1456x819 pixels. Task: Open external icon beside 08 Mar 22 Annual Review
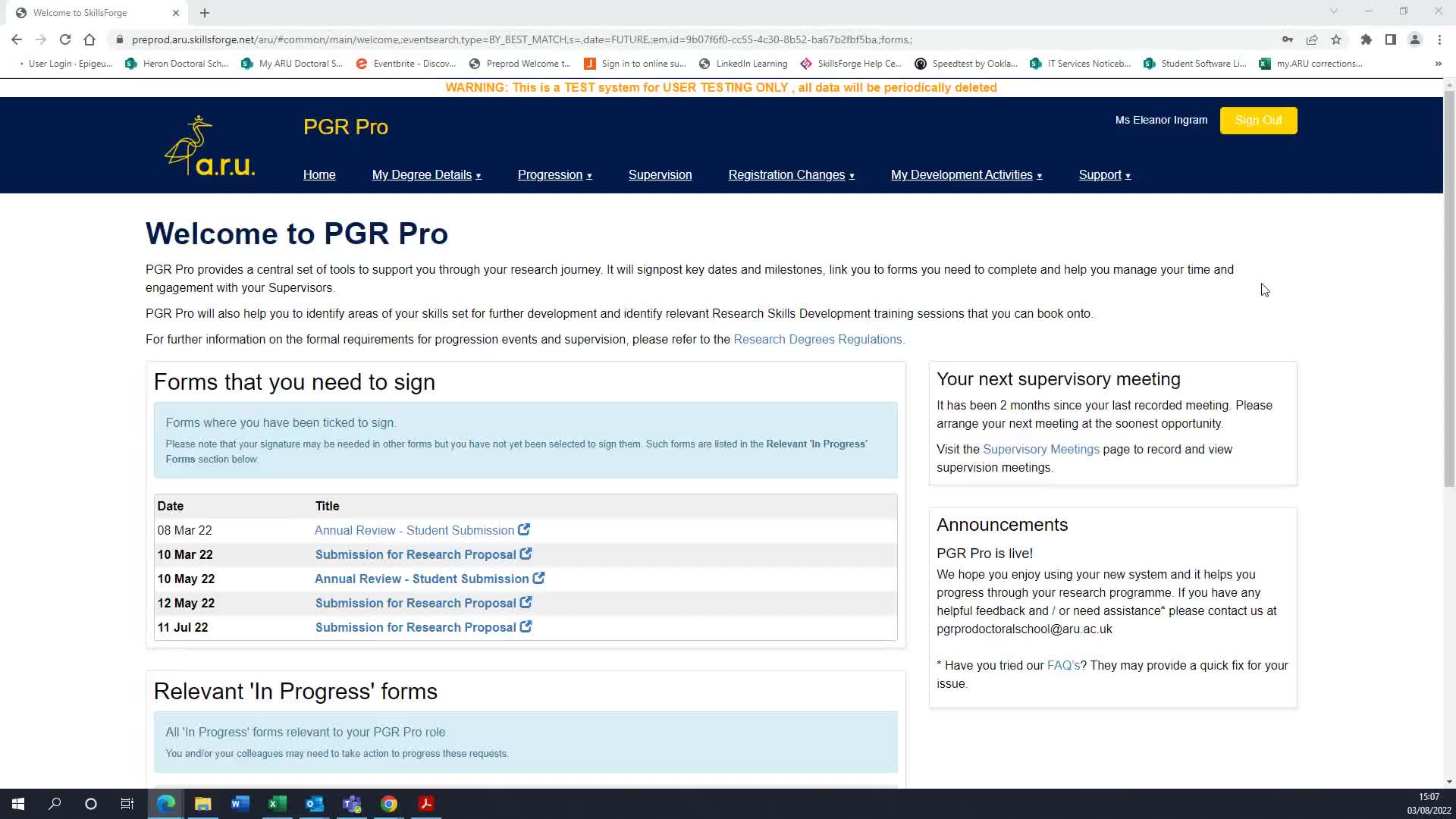tap(524, 529)
